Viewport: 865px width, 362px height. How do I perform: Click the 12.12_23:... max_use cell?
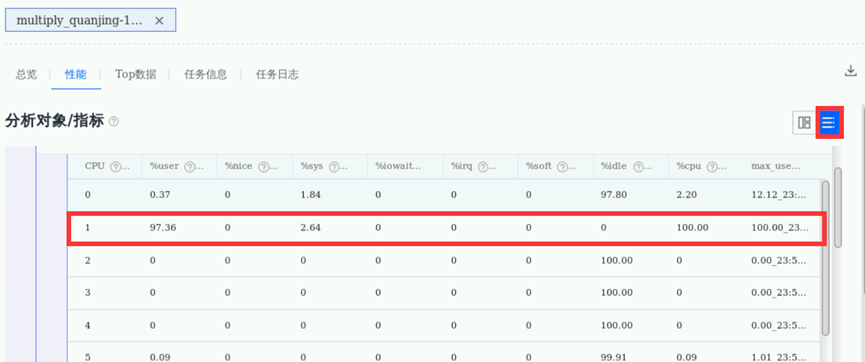(x=779, y=195)
